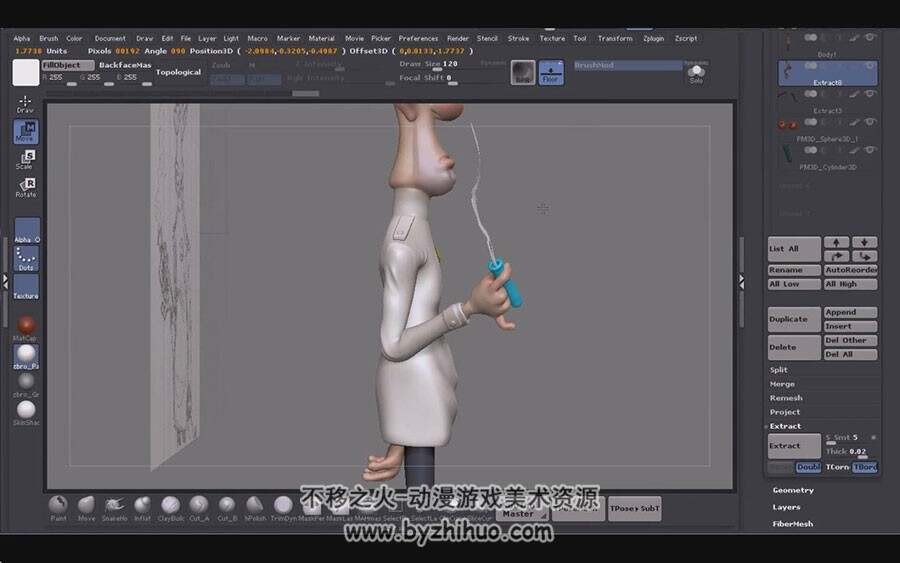This screenshot has height=563, width=900.
Task: Activate the Move transform tool
Action: [x=26, y=131]
